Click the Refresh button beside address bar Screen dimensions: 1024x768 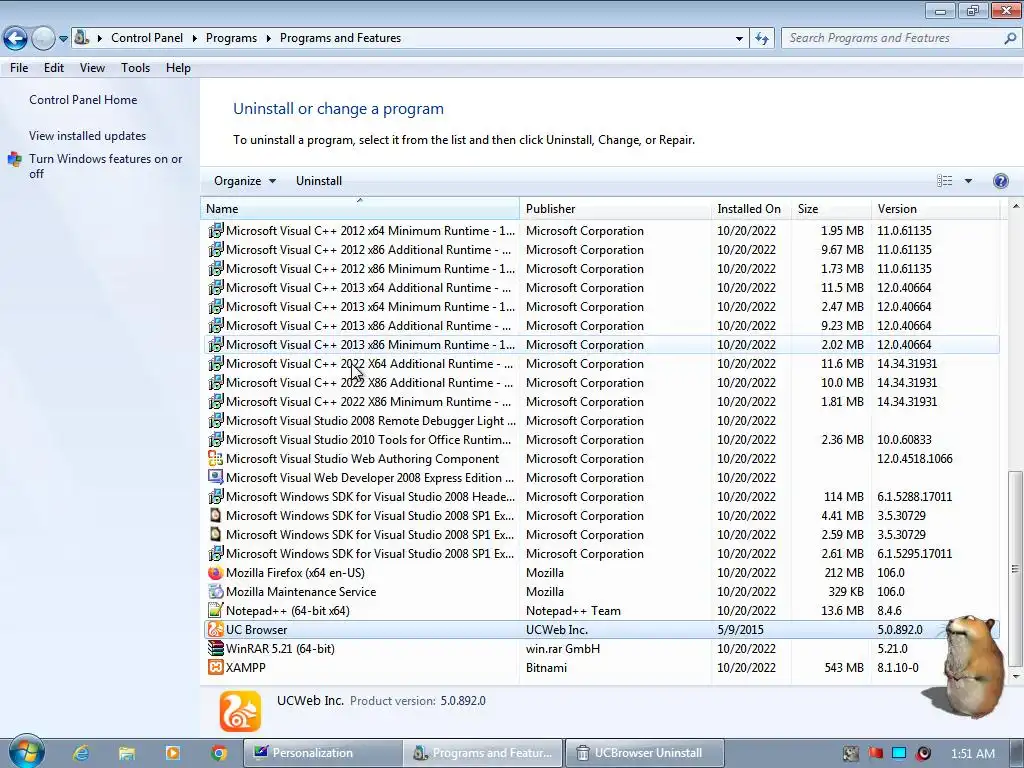click(x=761, y=39)
